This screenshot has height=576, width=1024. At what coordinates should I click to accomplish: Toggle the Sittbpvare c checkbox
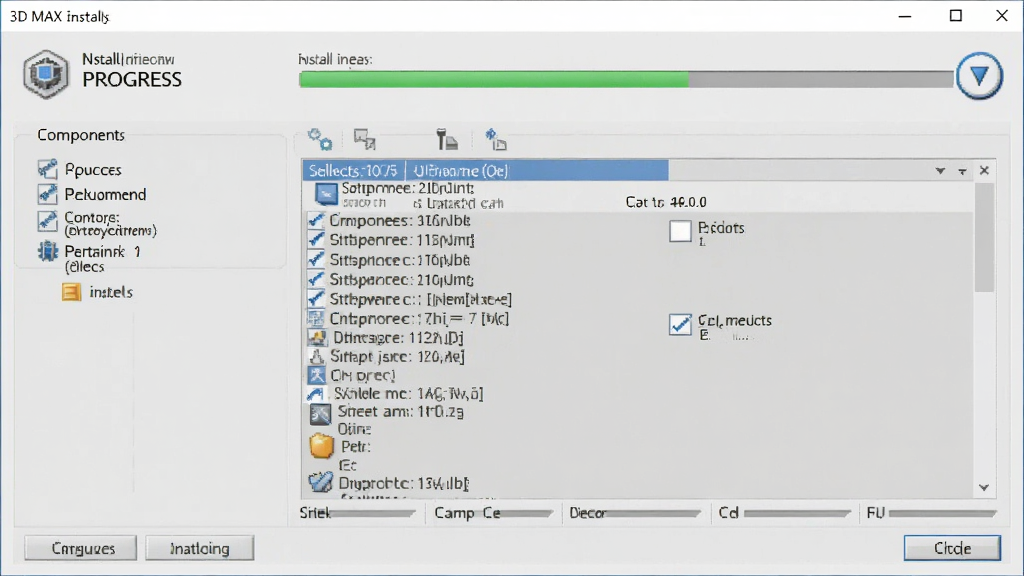point(316,298)
